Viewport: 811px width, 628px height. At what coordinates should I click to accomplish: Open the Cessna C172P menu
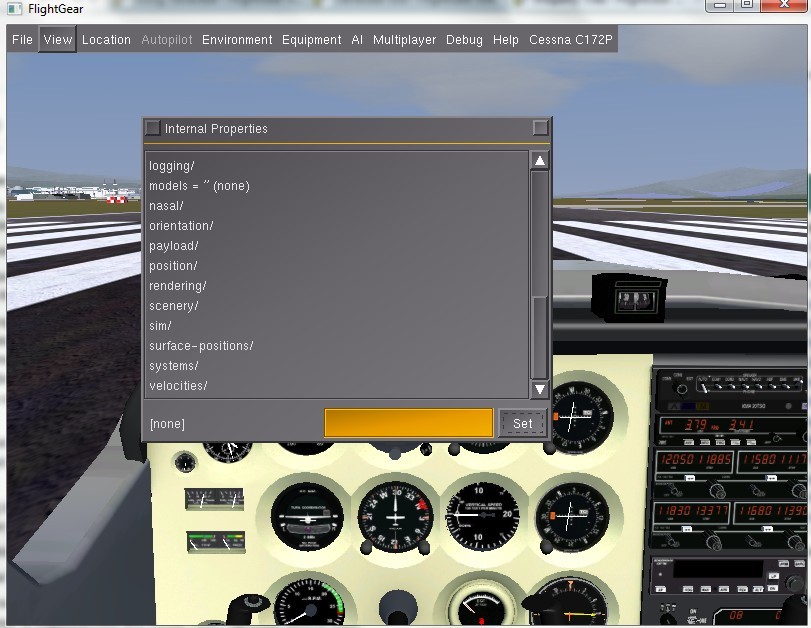[570, 40]
